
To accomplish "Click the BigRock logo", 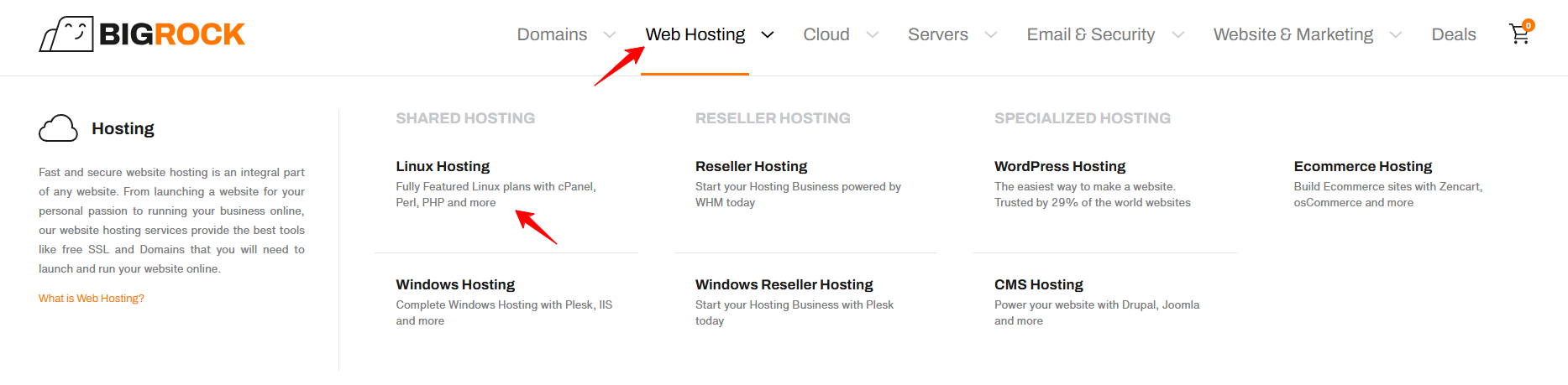I will point(142,34).
